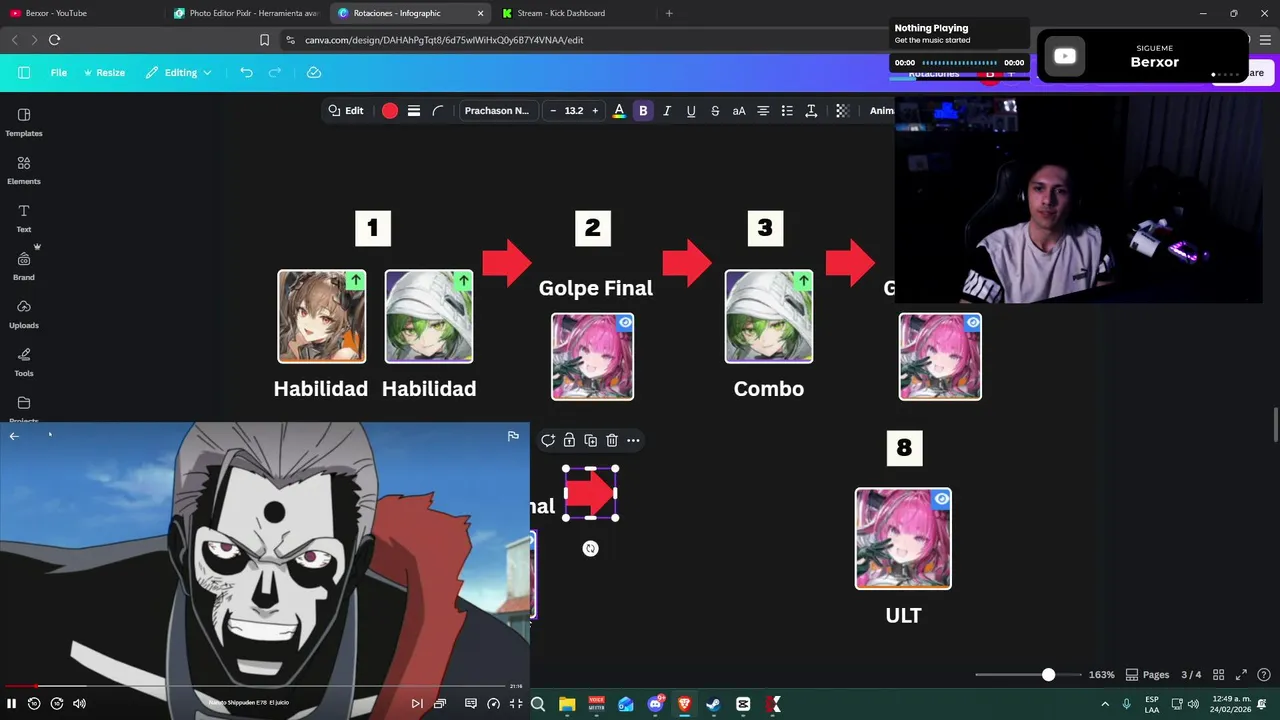Expand the Editing mode dropdown
1280x720 pixels.
(179, 73)
